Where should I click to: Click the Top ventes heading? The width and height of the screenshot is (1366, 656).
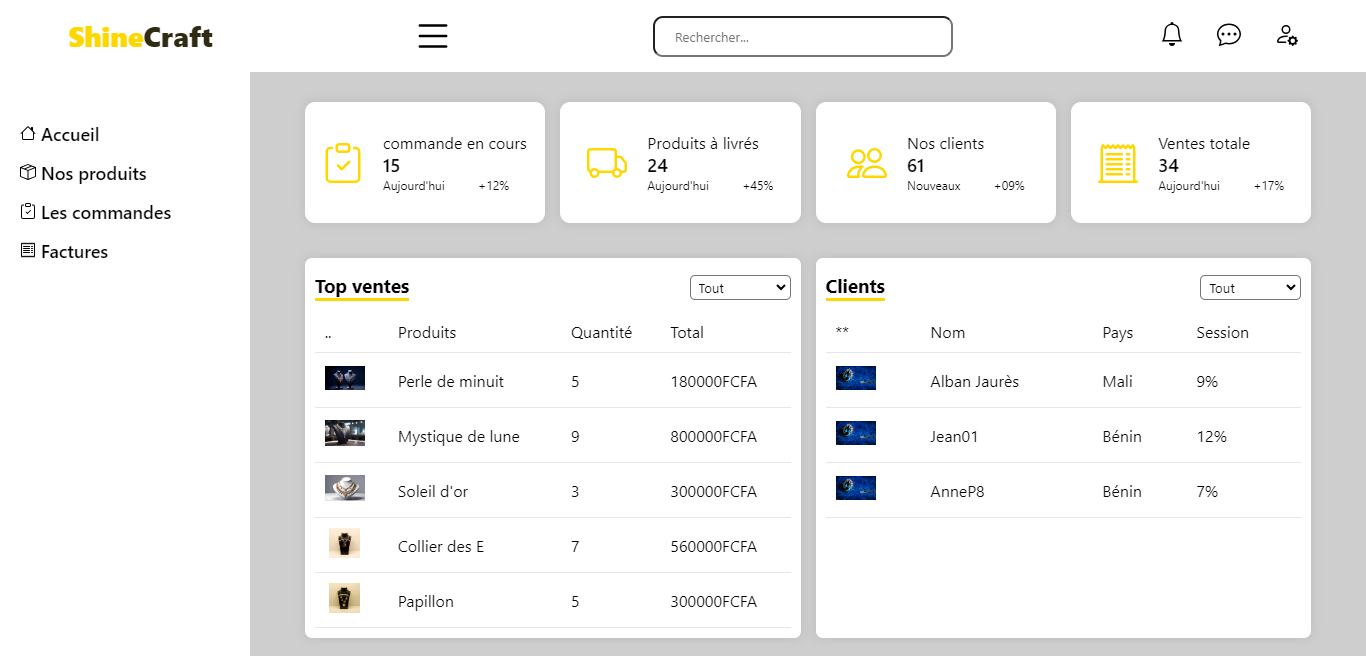(362, 287)
